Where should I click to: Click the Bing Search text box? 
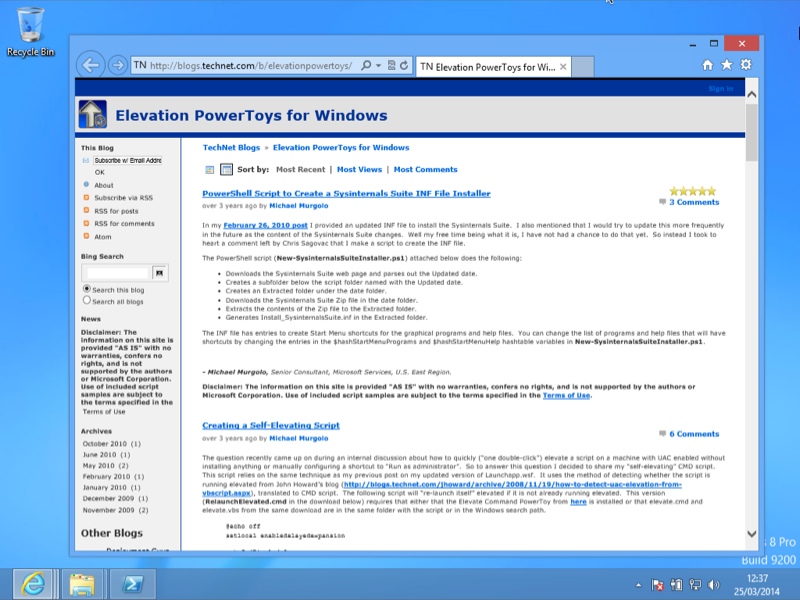118,273
